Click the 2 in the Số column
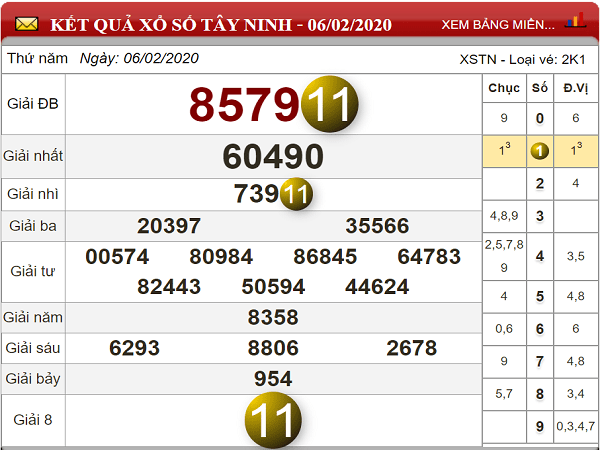The height and width of the screenshot is (450, 600). pyautogui.click(x=540, y=183)
